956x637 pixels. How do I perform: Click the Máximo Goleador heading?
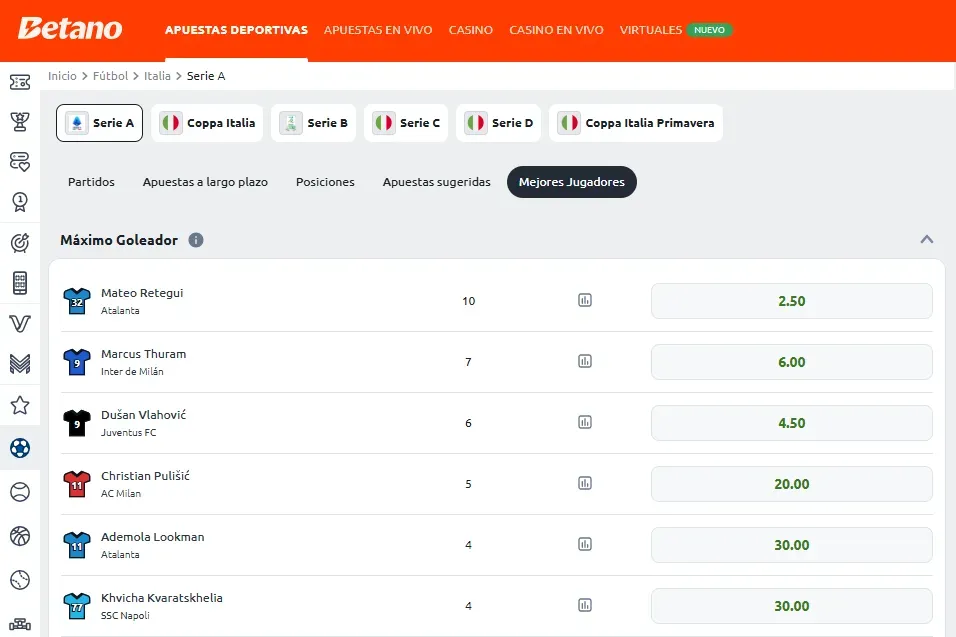pyautogui.click(x=119, y=240)
